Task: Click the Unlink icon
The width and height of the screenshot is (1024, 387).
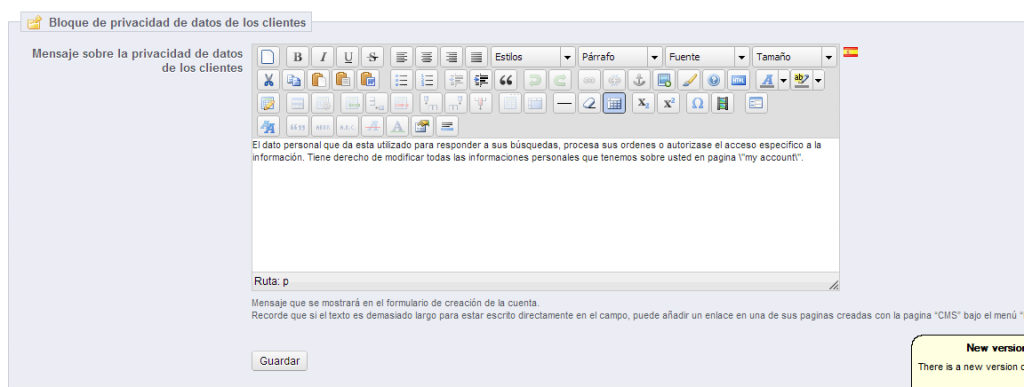Action: 615,80
